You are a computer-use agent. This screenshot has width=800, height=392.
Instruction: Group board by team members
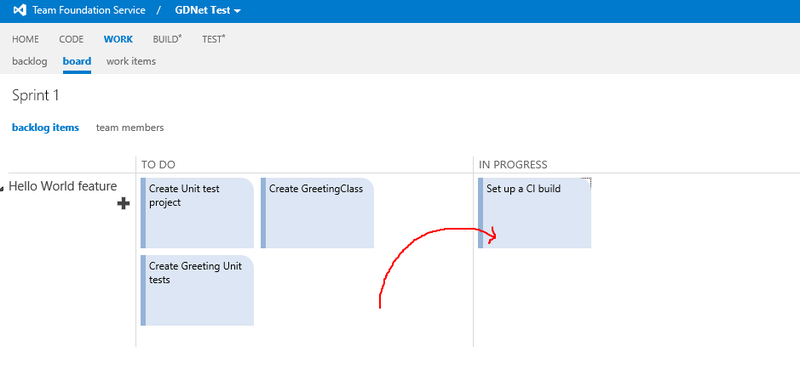pyautogui.click(x=130, y=128)
